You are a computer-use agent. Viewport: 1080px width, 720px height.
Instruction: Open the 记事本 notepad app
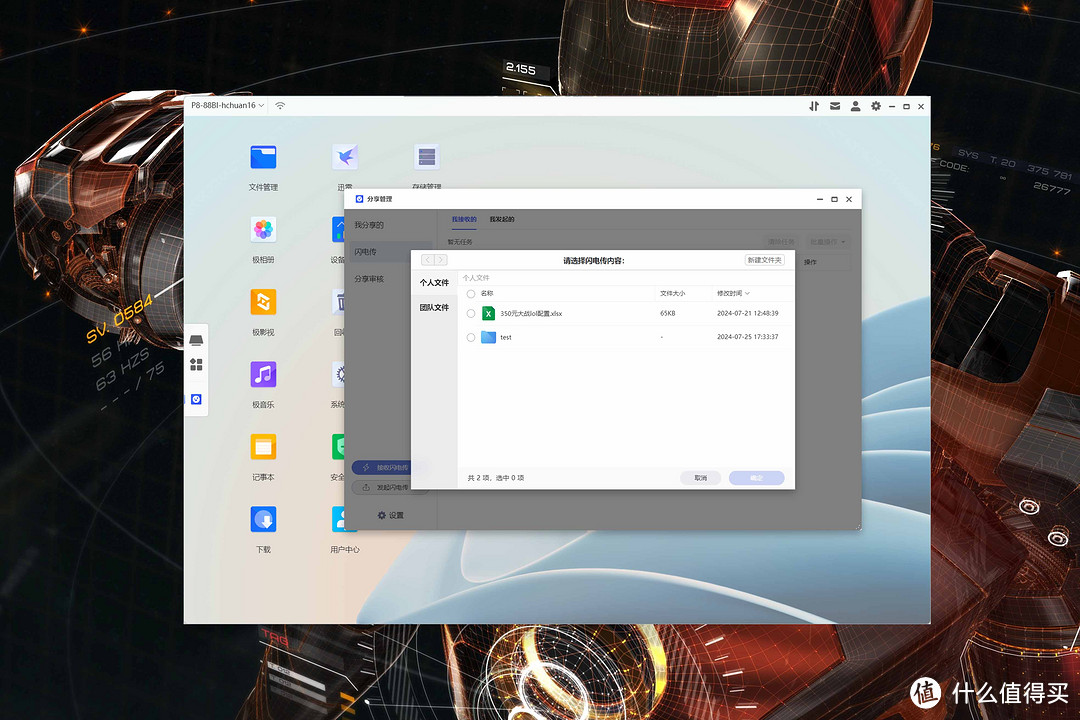coord(263,447)
